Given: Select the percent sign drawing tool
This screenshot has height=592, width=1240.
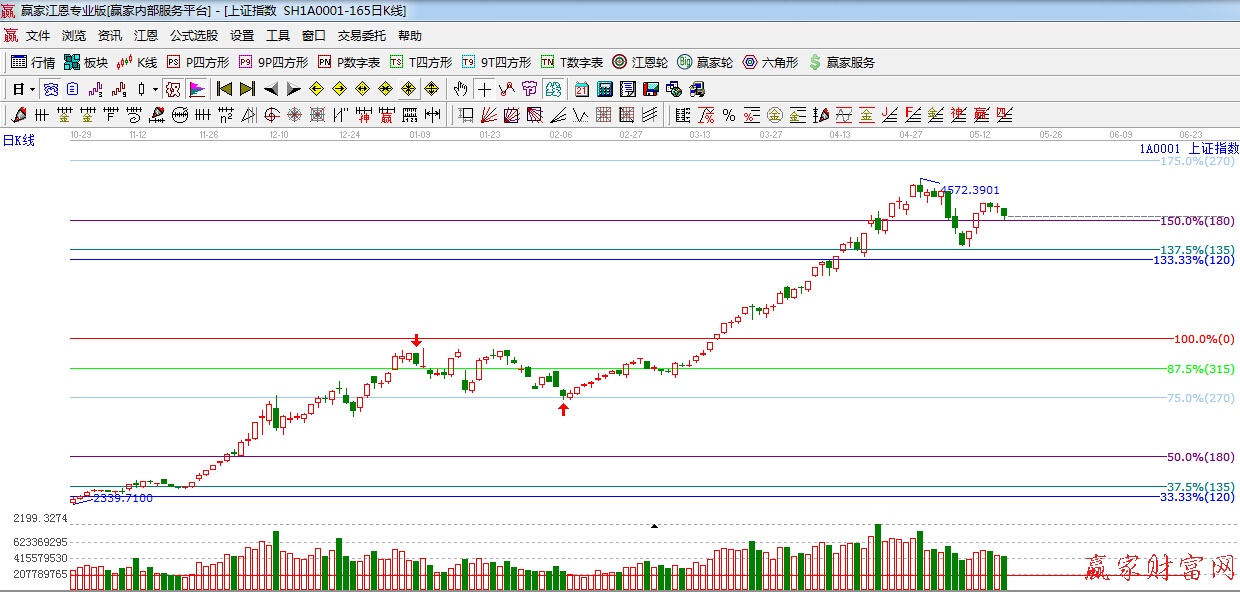Looking at the screenshot, I should coord(729,115).
